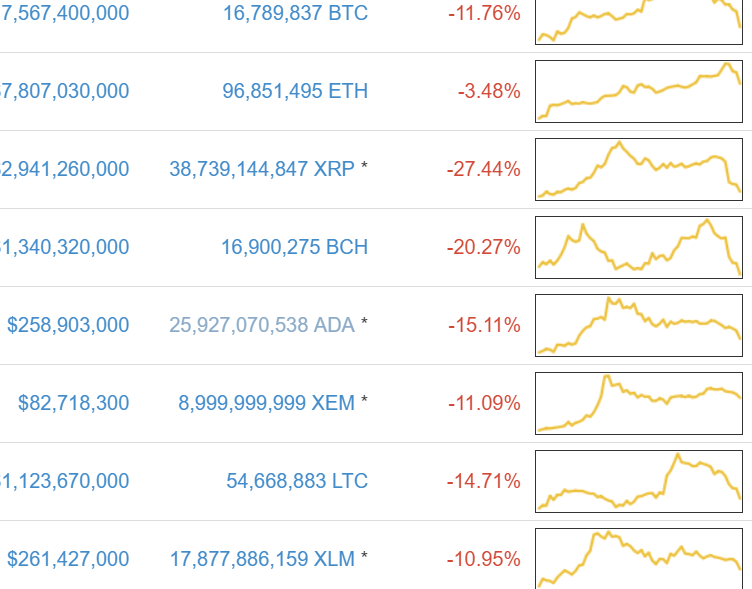Select the 38,739,144,847 XRP supply link

click(262, 169)
